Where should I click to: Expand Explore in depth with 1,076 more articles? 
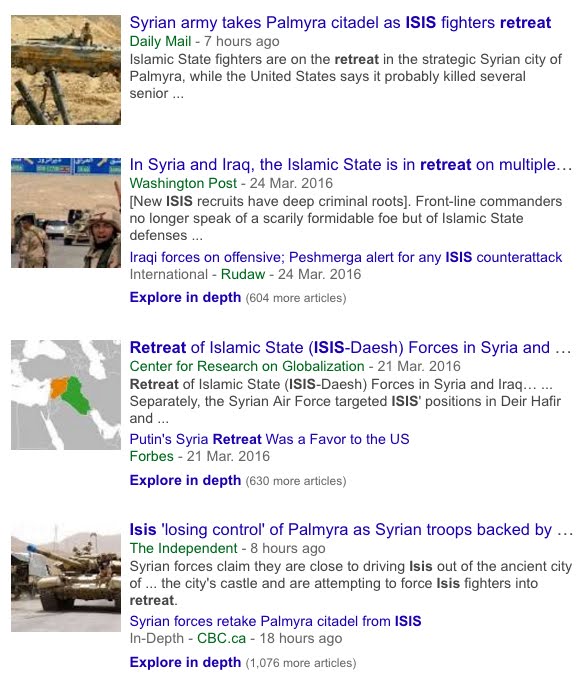(x=185, y=663)
